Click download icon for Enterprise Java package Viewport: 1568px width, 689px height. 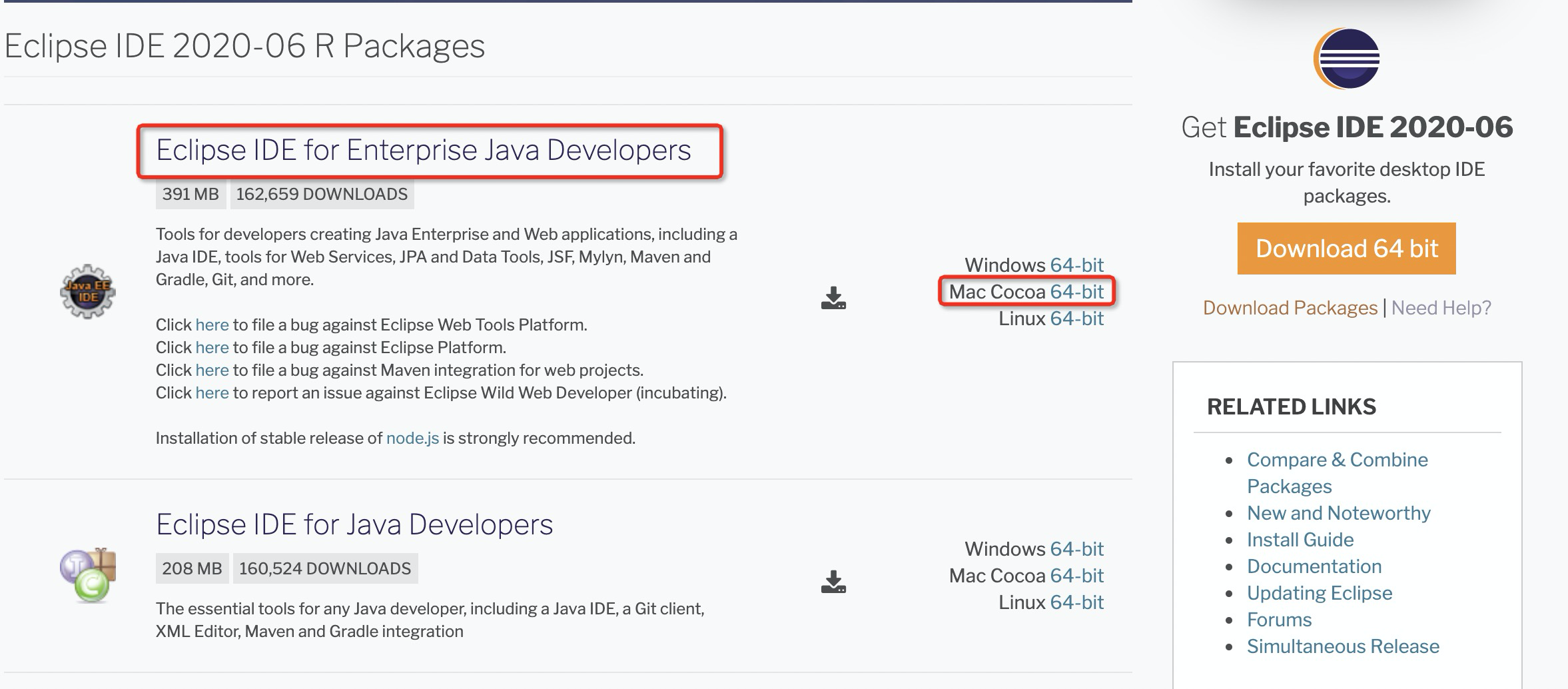(x=833, y=299)
